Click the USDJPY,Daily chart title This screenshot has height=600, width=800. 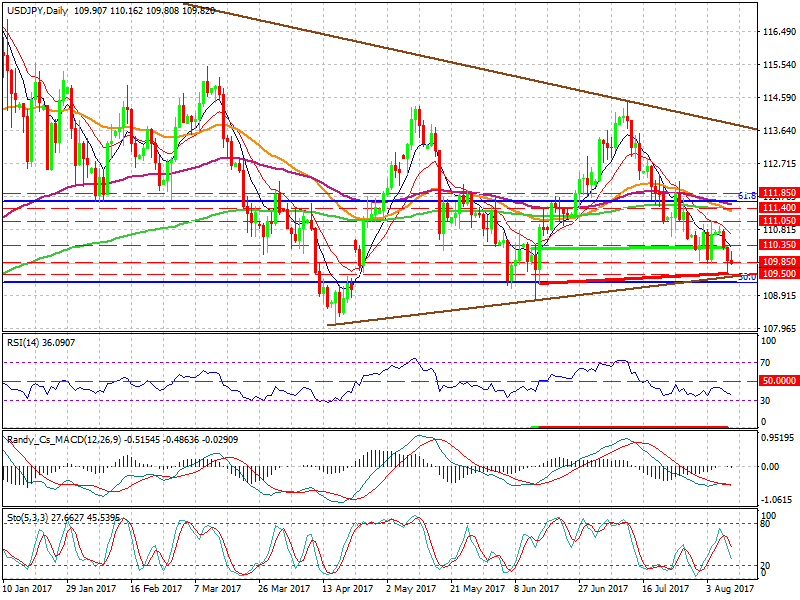38,9
